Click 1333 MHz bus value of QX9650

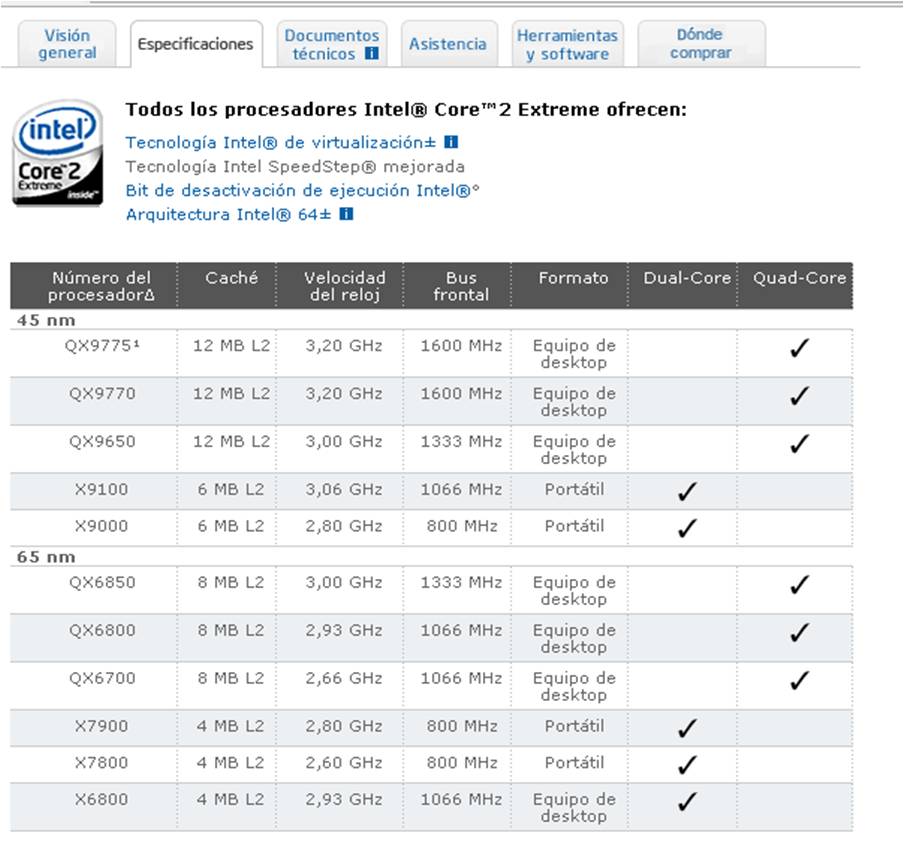pos(461,441)
